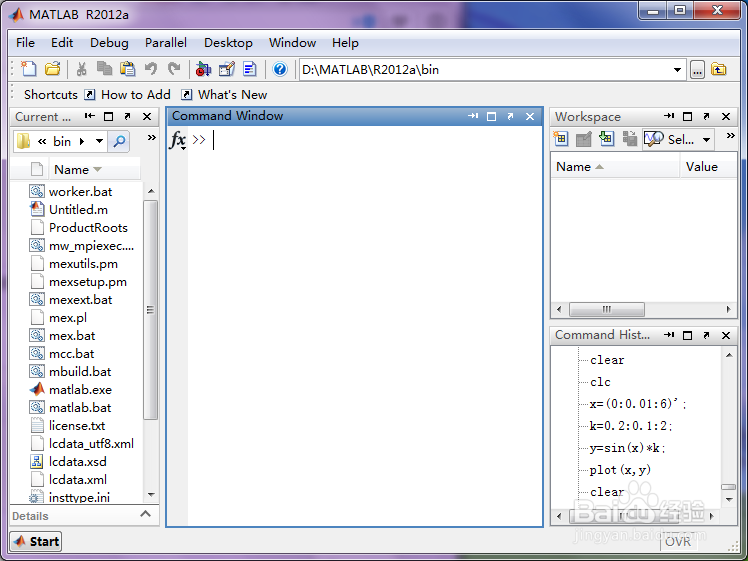The image size is (748, 561).
Task: Undock the Workspace panel
Action: [x=706, y=116]
